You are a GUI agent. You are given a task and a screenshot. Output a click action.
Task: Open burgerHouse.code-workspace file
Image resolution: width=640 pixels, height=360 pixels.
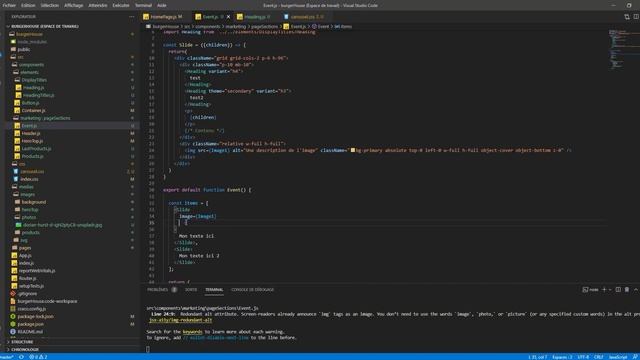click(x=47, y=301)
